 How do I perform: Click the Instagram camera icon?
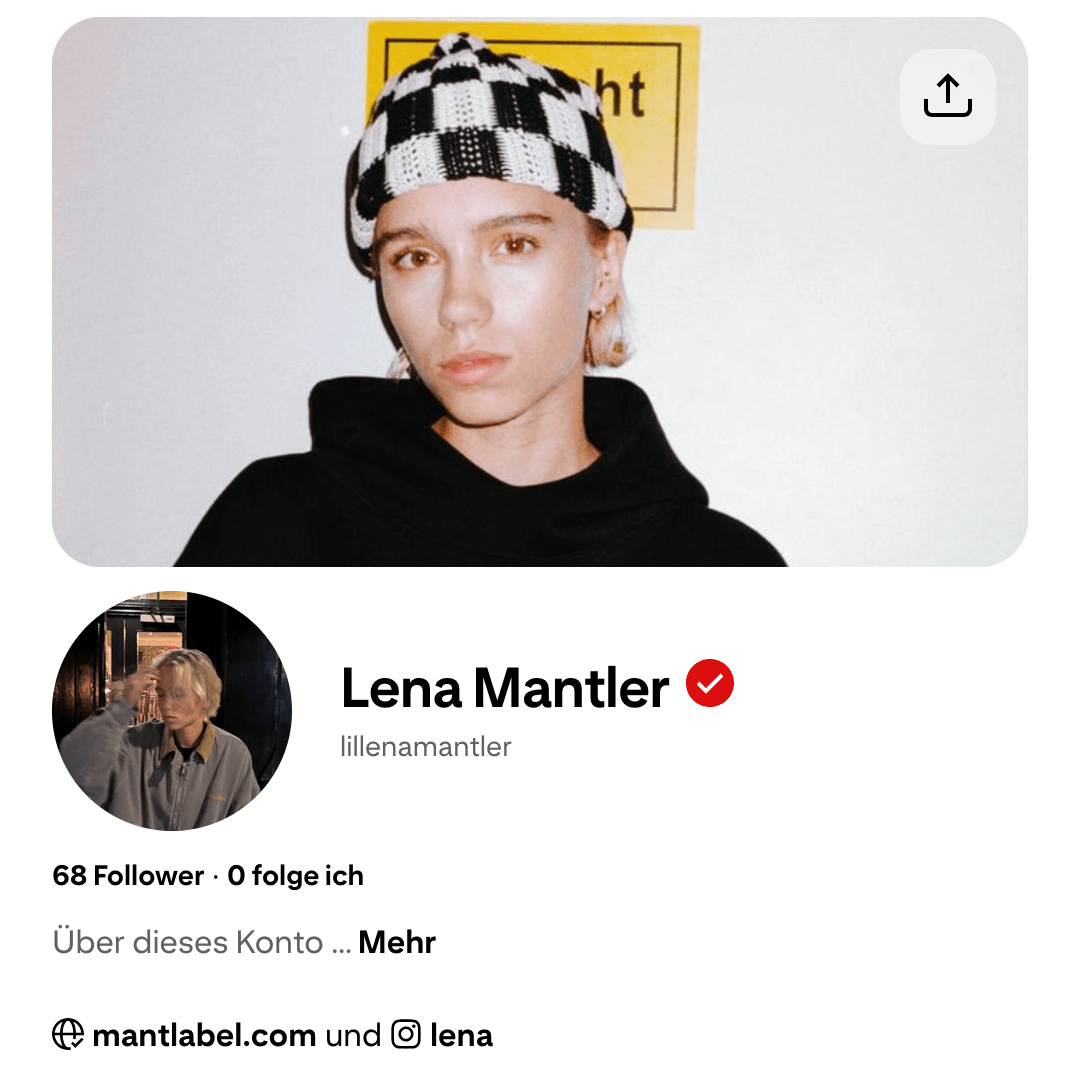click(406, 1034)
